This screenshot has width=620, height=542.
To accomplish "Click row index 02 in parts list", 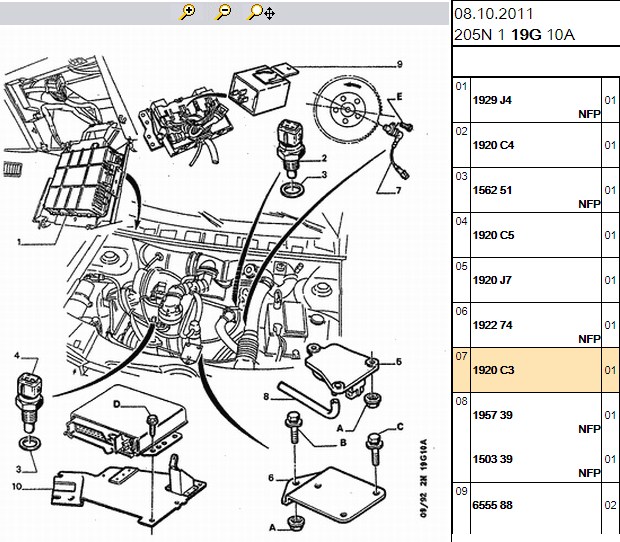I will tap(461, 131).
